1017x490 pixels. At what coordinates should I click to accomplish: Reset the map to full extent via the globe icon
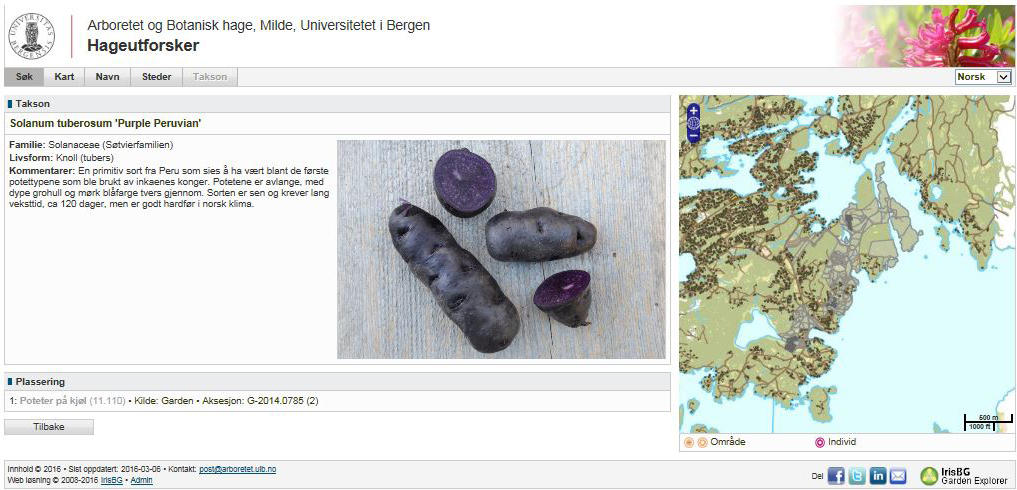(x=693, y=123)
